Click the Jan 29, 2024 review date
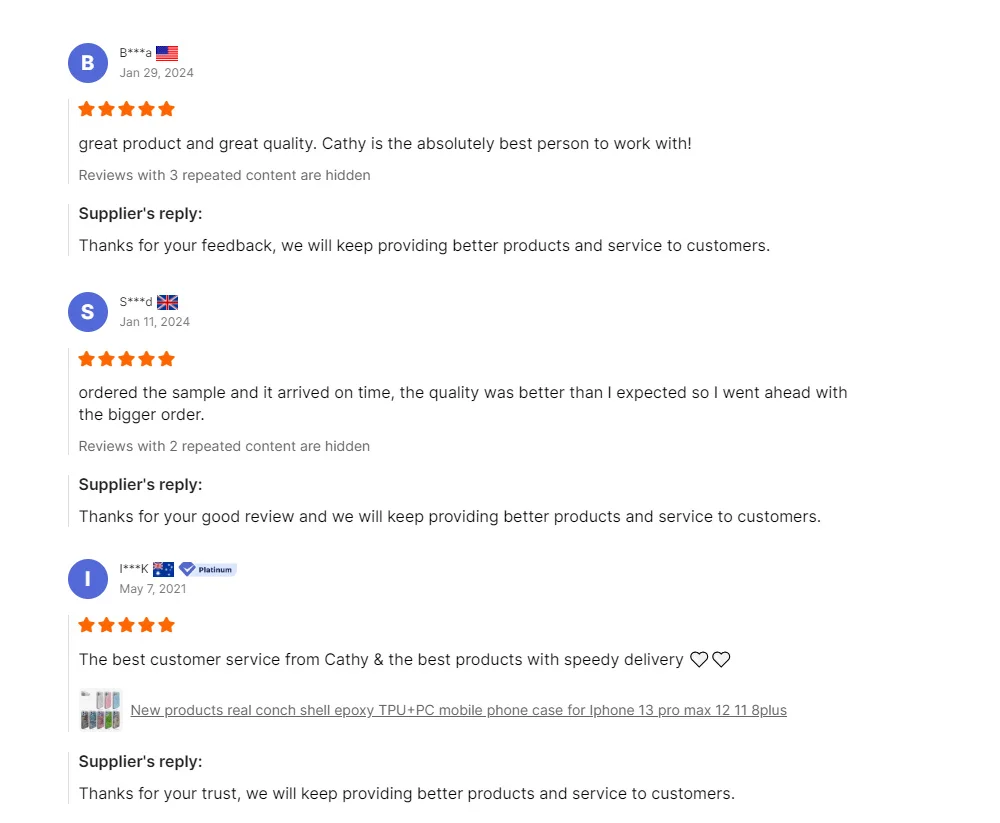Image resolution: width=1000 pixels, height=823 pixels. point(156,73)
